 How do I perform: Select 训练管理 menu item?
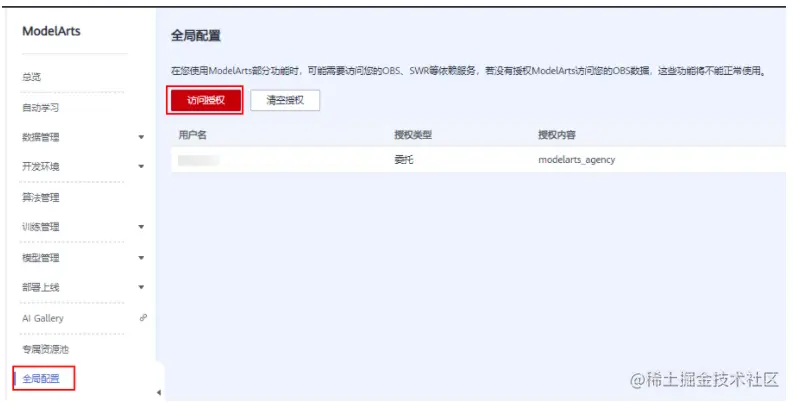(x=40, y=227)
